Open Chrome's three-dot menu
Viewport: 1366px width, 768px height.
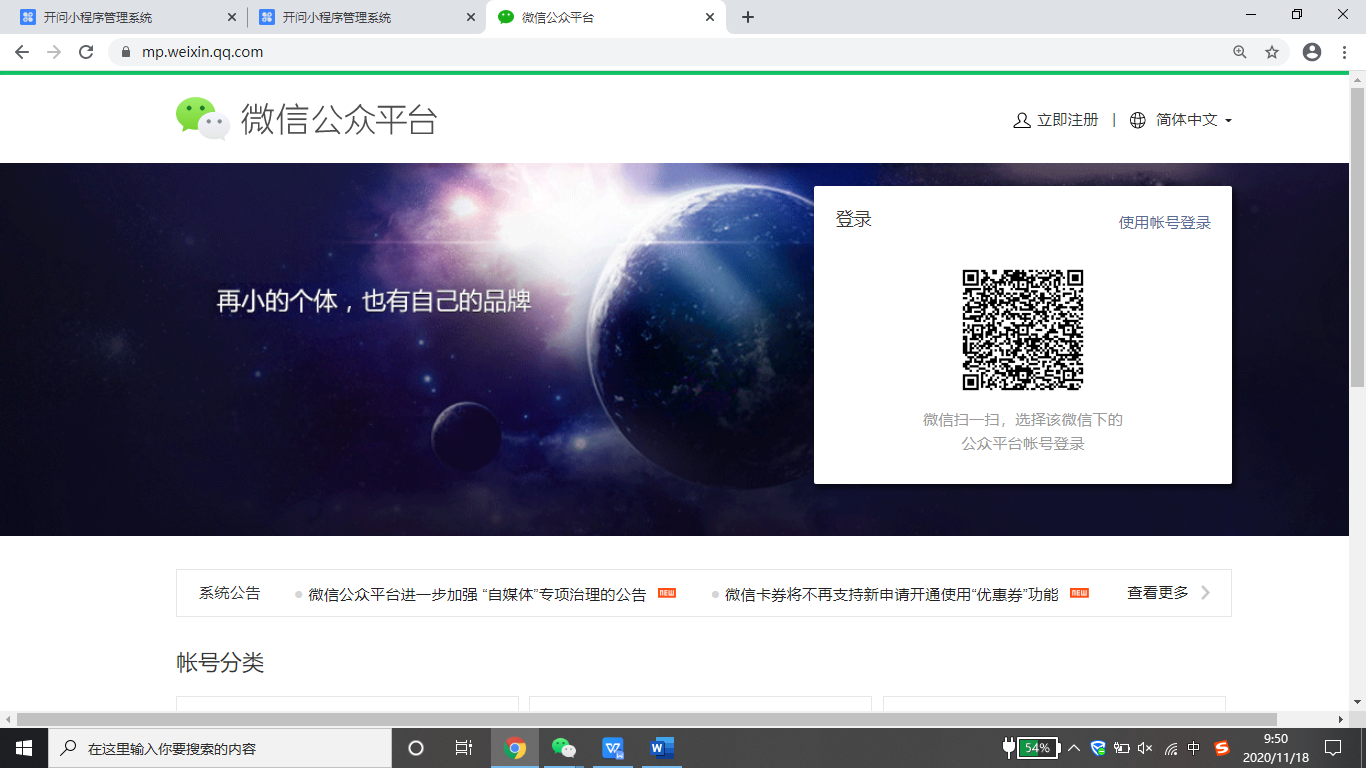(1345, 52)
